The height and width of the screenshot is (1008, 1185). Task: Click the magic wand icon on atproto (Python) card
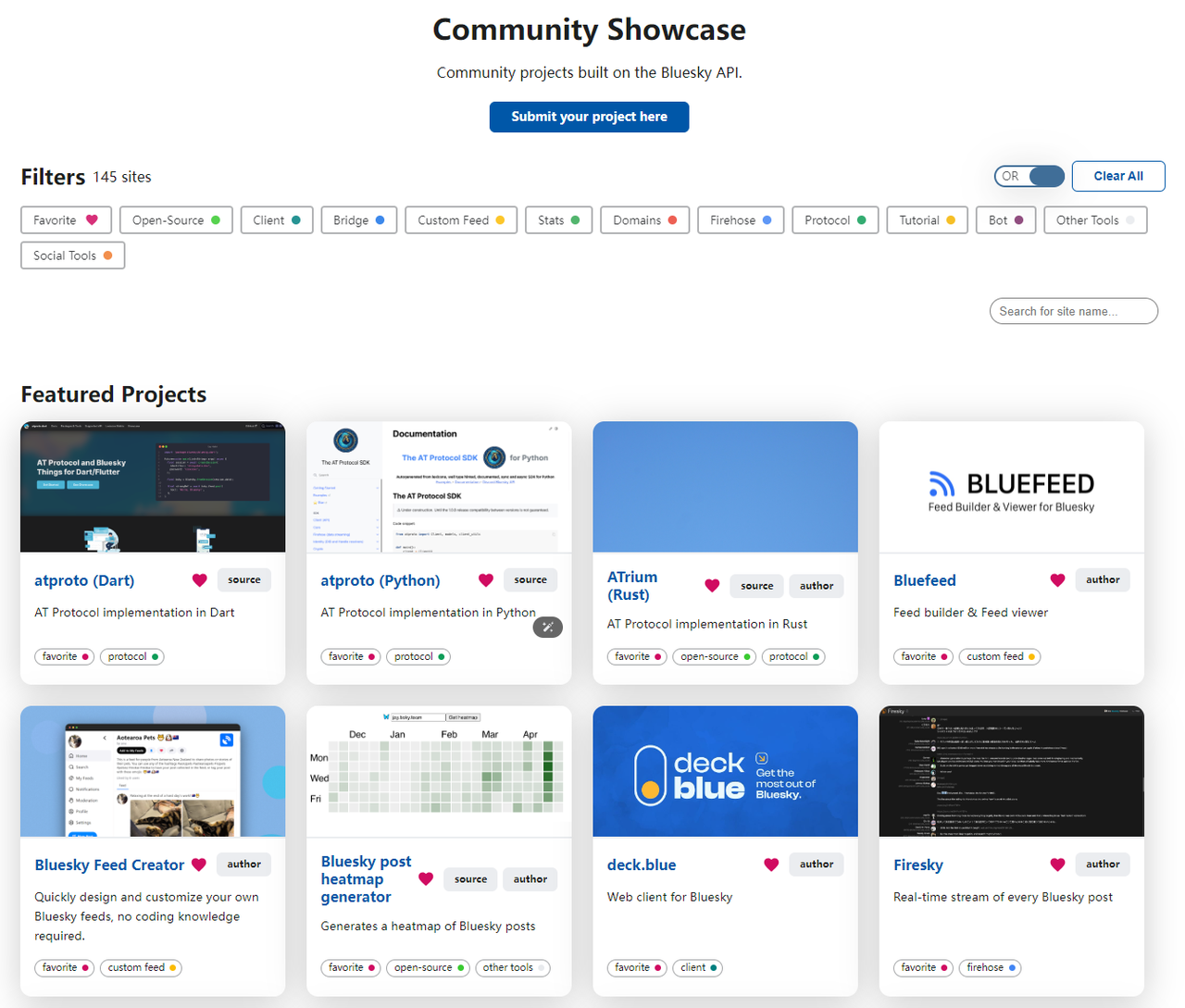tap(548, 628)
